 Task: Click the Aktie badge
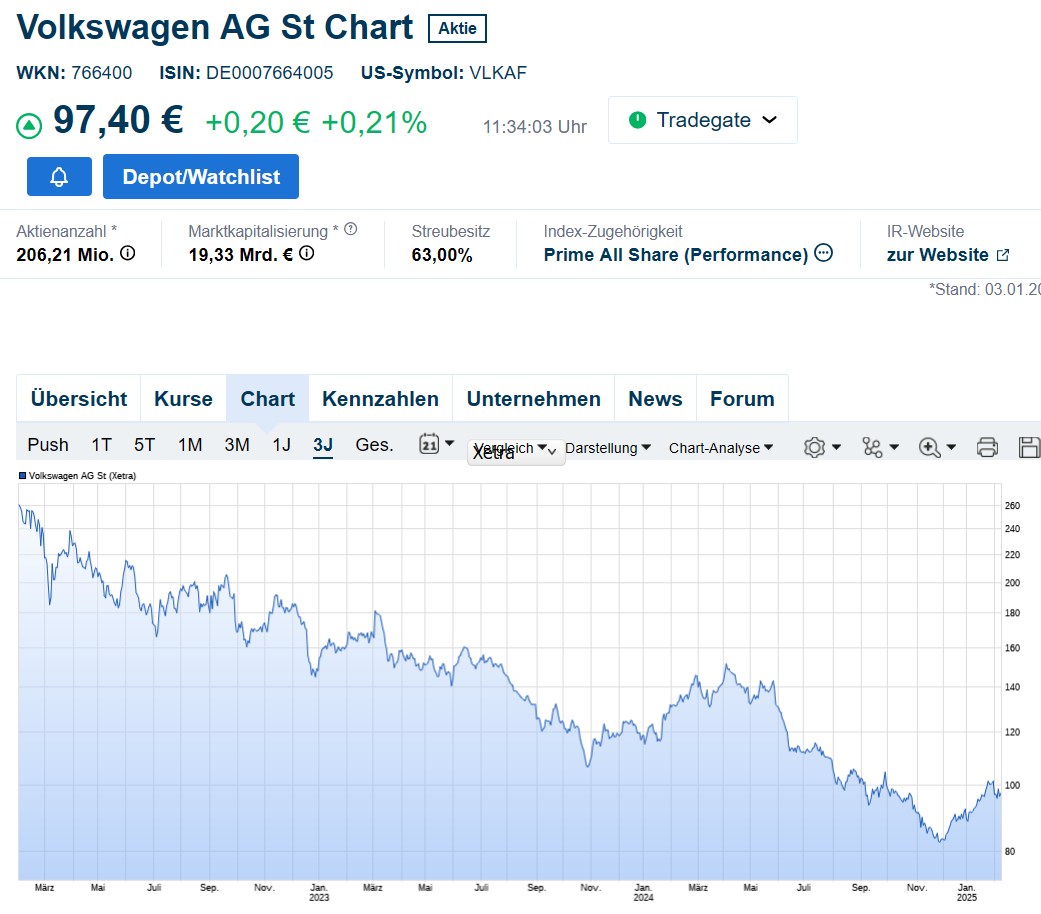click(x=457, y=29)
